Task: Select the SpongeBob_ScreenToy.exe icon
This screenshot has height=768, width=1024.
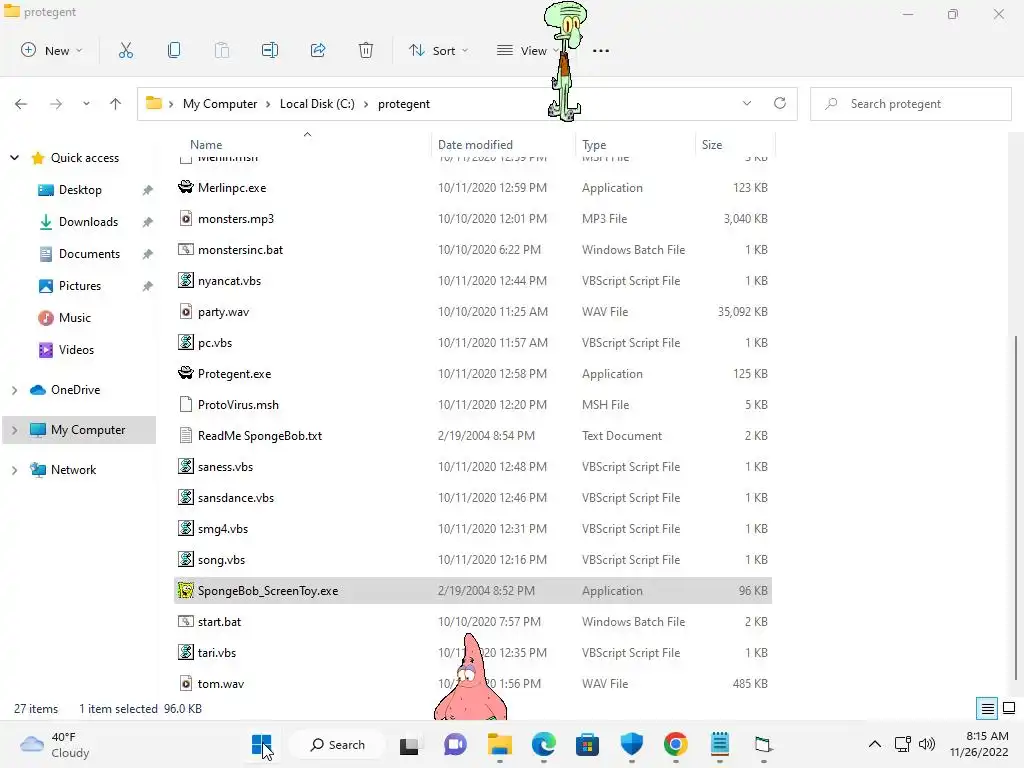Action: tap(186, 590)
